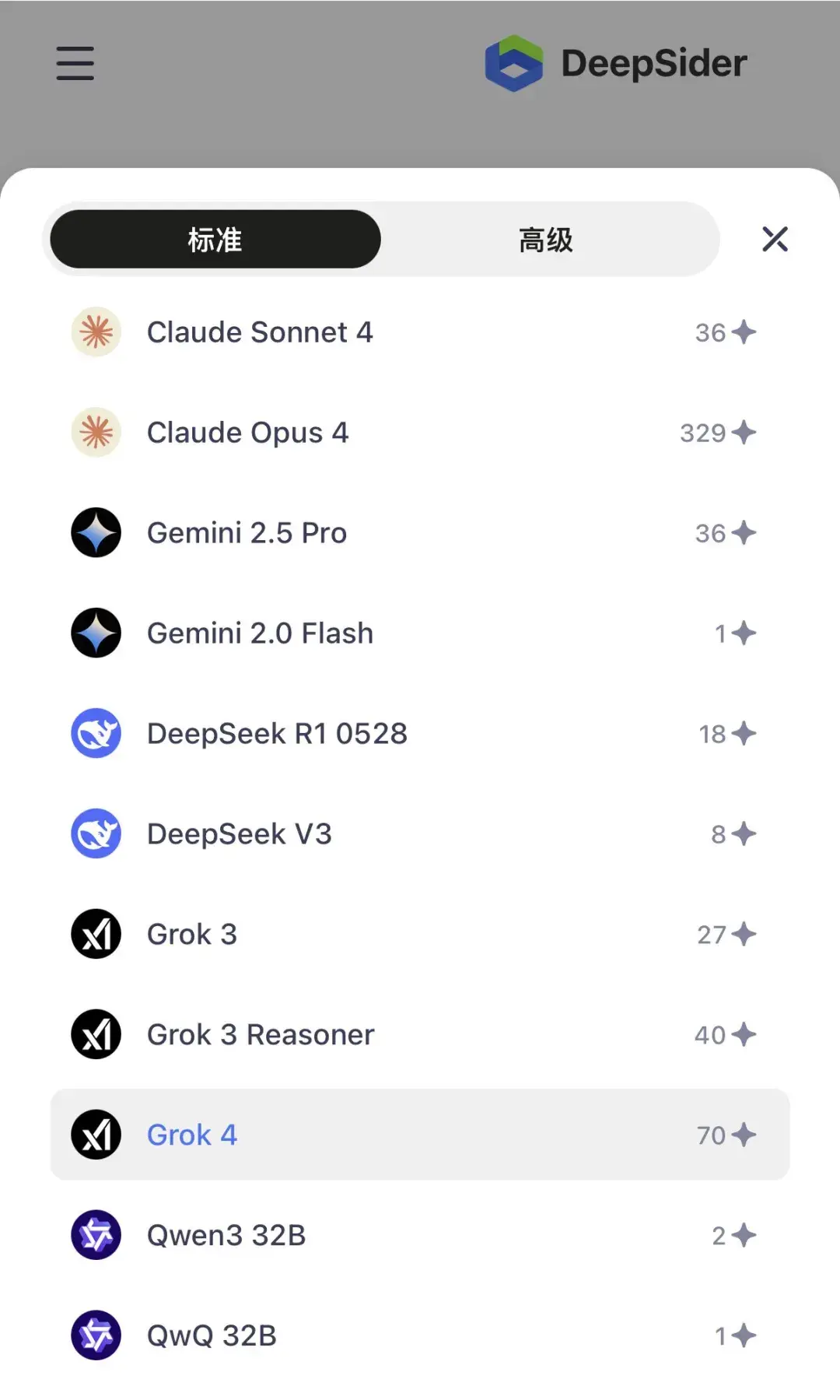Screen dimensions: 840x1400
Task: Choose the DeepSeek V3 model
Action: pos(240,834)
